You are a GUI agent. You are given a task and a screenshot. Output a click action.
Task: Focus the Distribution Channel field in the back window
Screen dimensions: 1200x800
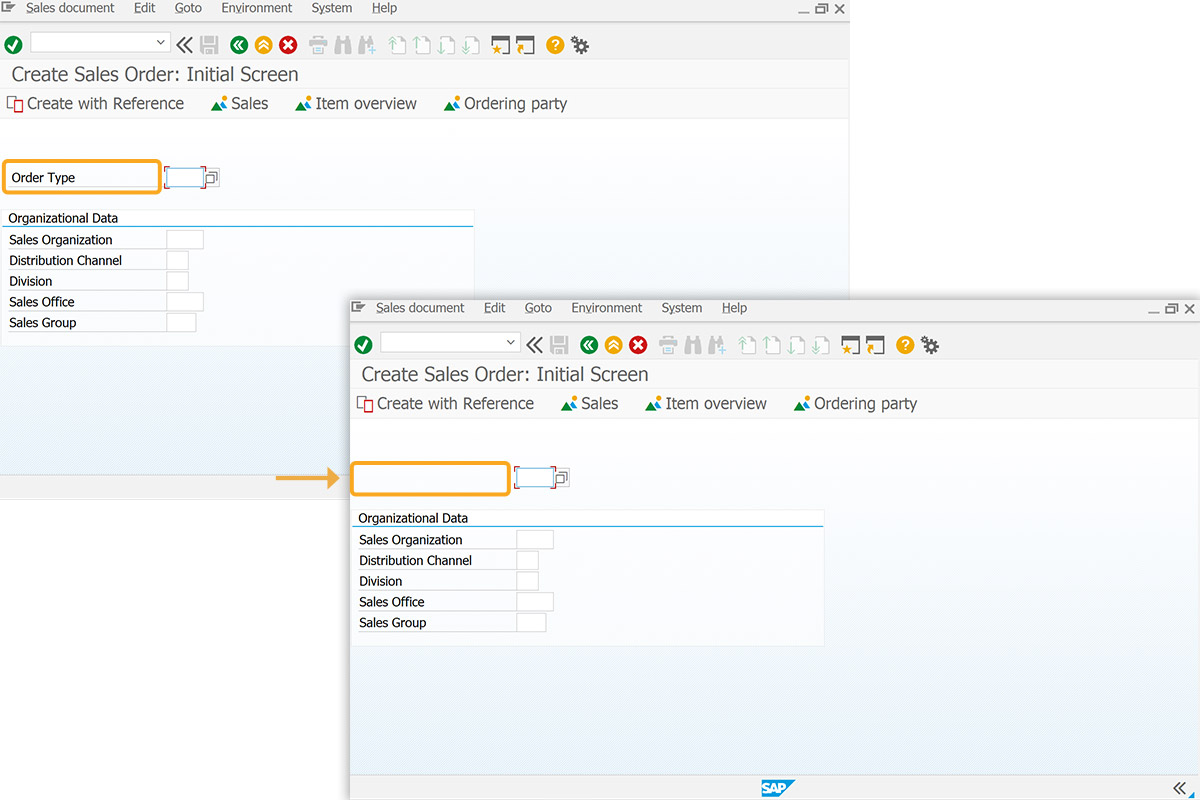[x=177, y=260]
